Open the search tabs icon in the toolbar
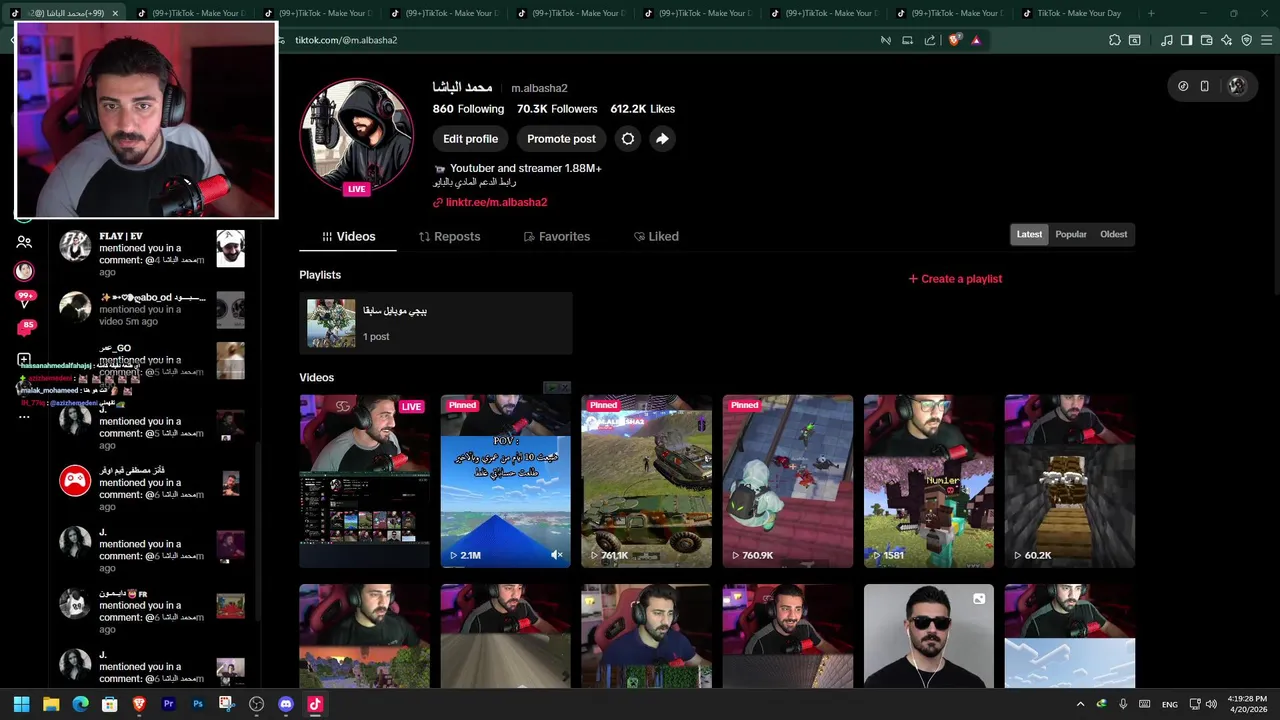The height and width of the screenshot is (720, 1280). 1134,40
